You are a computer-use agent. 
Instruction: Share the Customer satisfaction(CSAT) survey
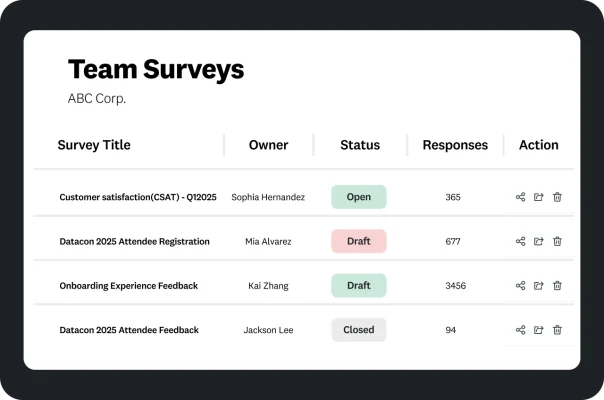[x=520, y=197]
